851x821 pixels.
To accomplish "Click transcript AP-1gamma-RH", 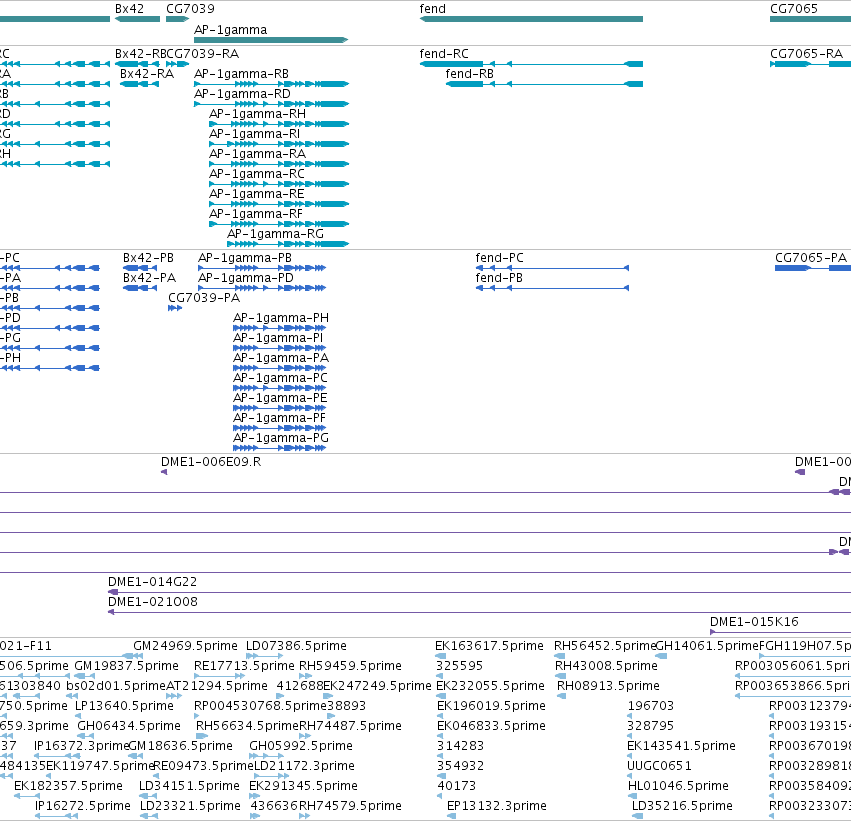I will coord(258,114).
